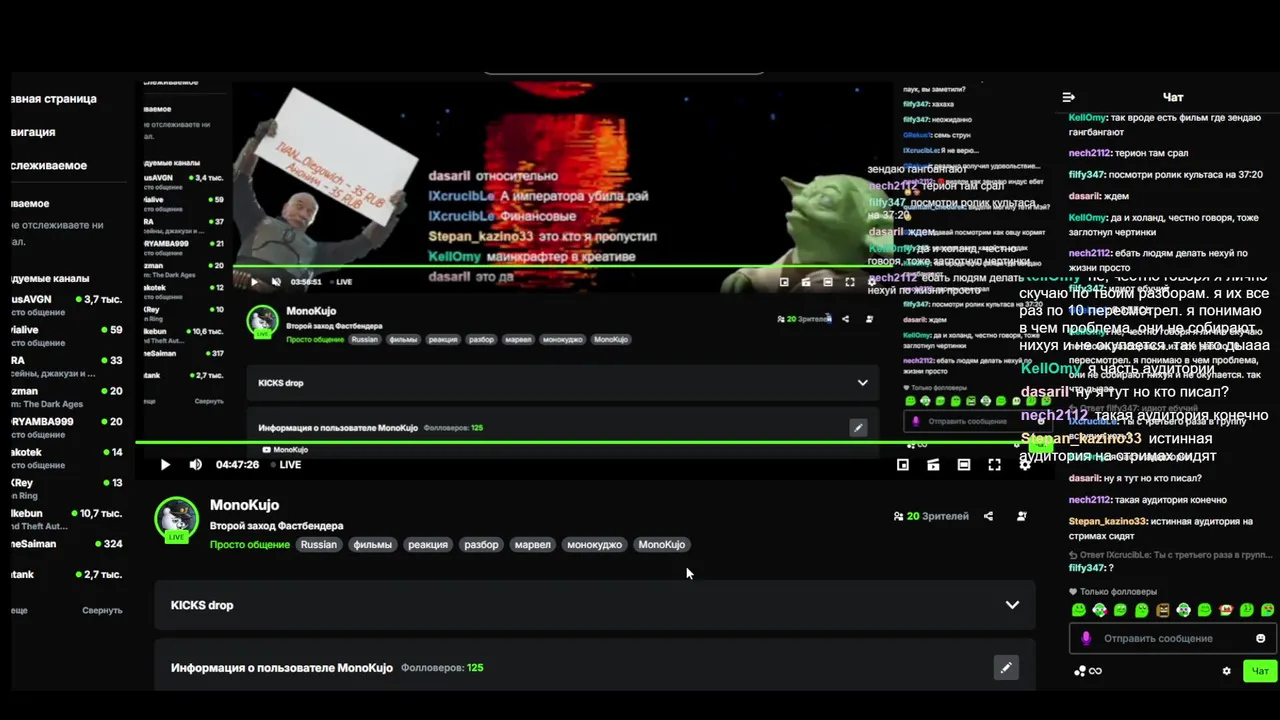The height and width of the screenshot is (720, 1280).
Task: Select the MonoKujo tag chip
Action: pyautogui.click(x=662, y=545)
